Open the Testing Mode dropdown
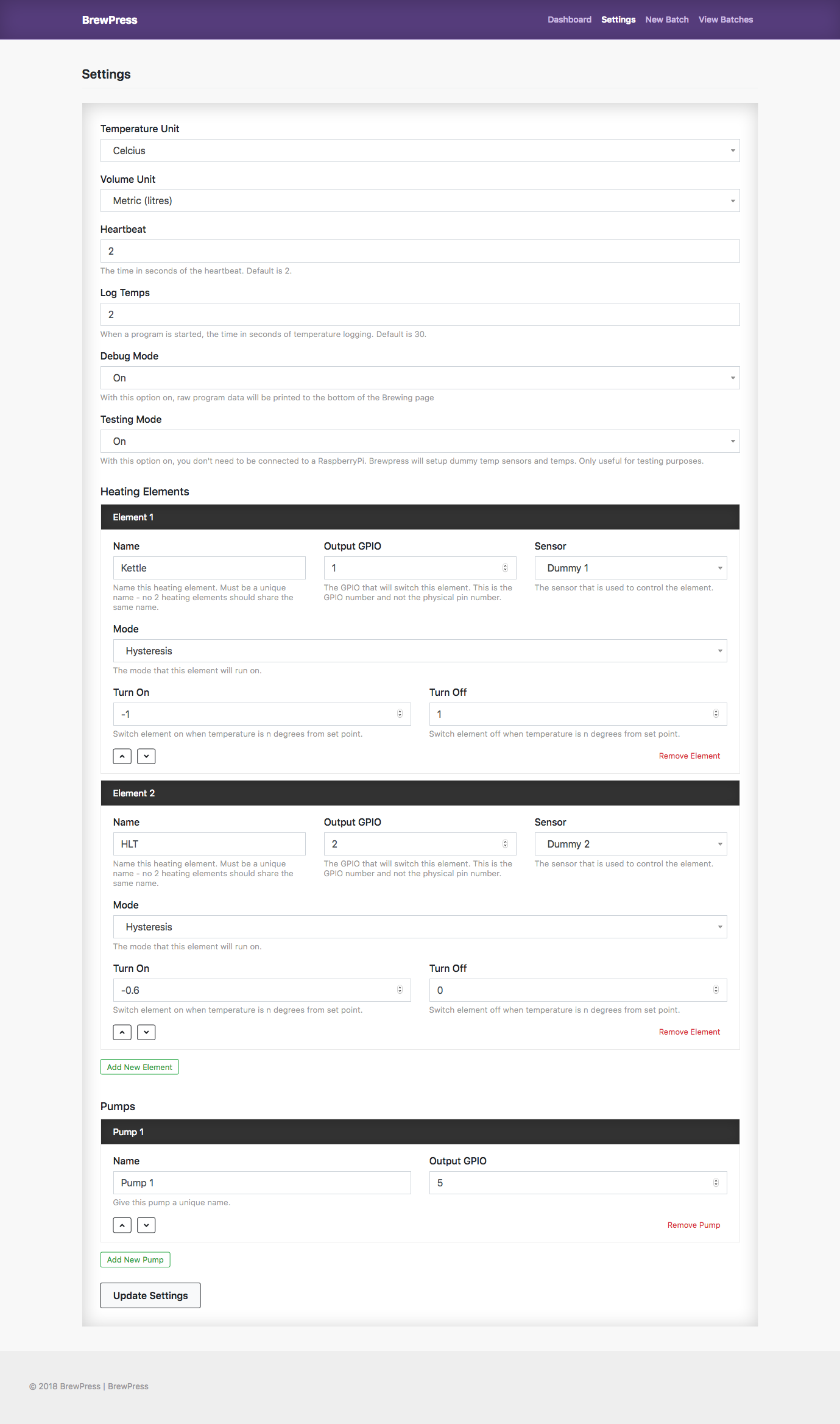Viewport: 840px width, 1424px height. (420, 441)
